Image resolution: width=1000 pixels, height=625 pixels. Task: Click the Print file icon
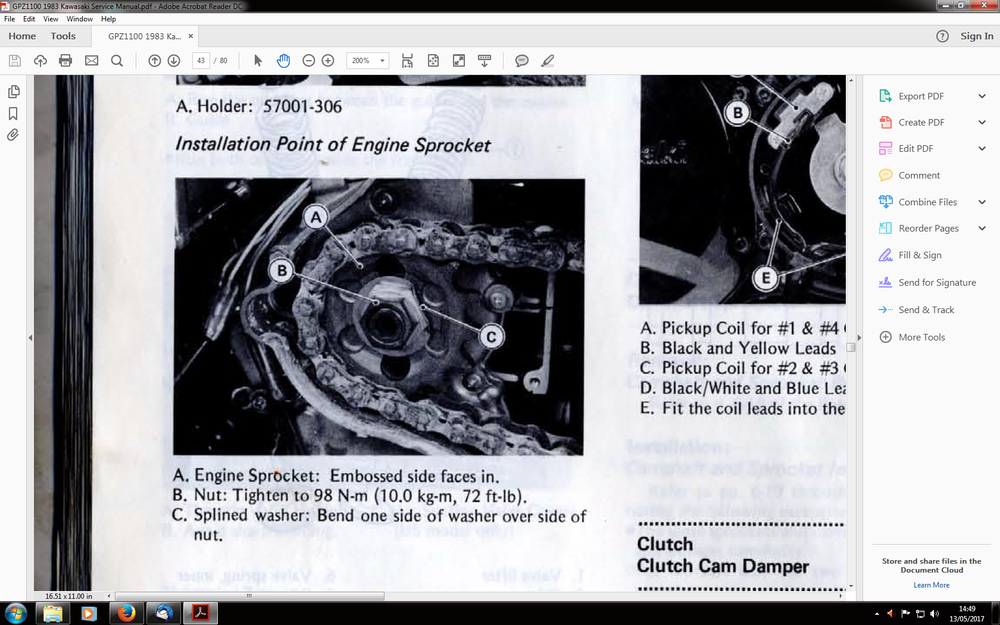(x=66, y=61)
